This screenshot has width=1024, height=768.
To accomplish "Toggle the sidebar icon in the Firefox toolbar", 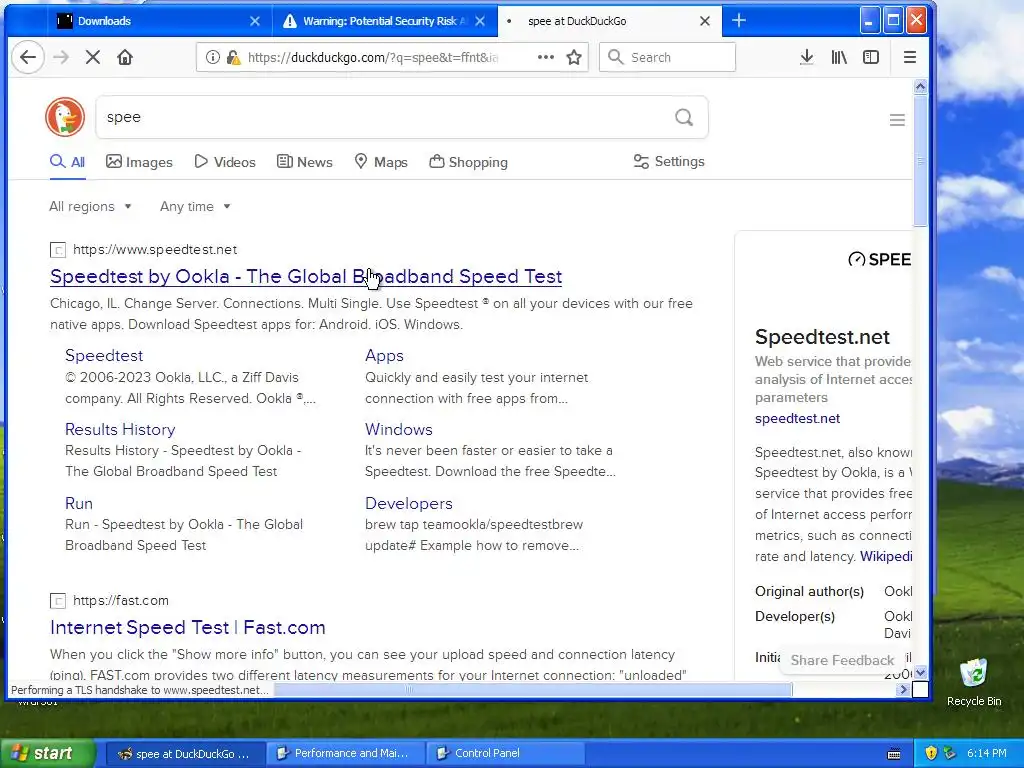I will point(871,57).
